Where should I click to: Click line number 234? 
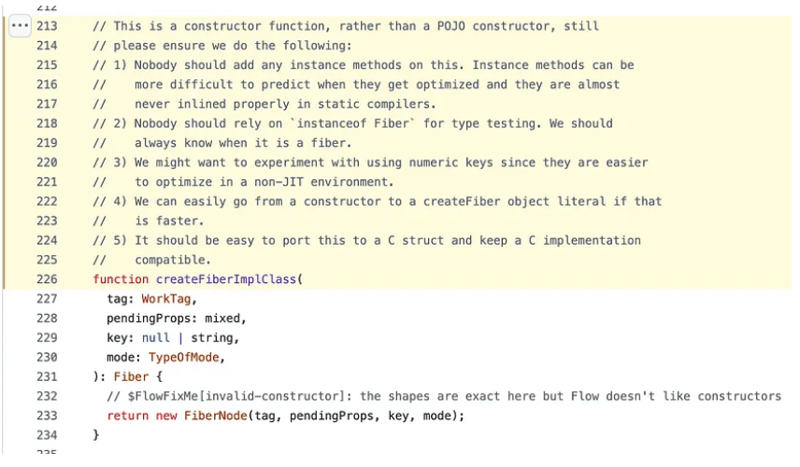[x=47, y=435]
